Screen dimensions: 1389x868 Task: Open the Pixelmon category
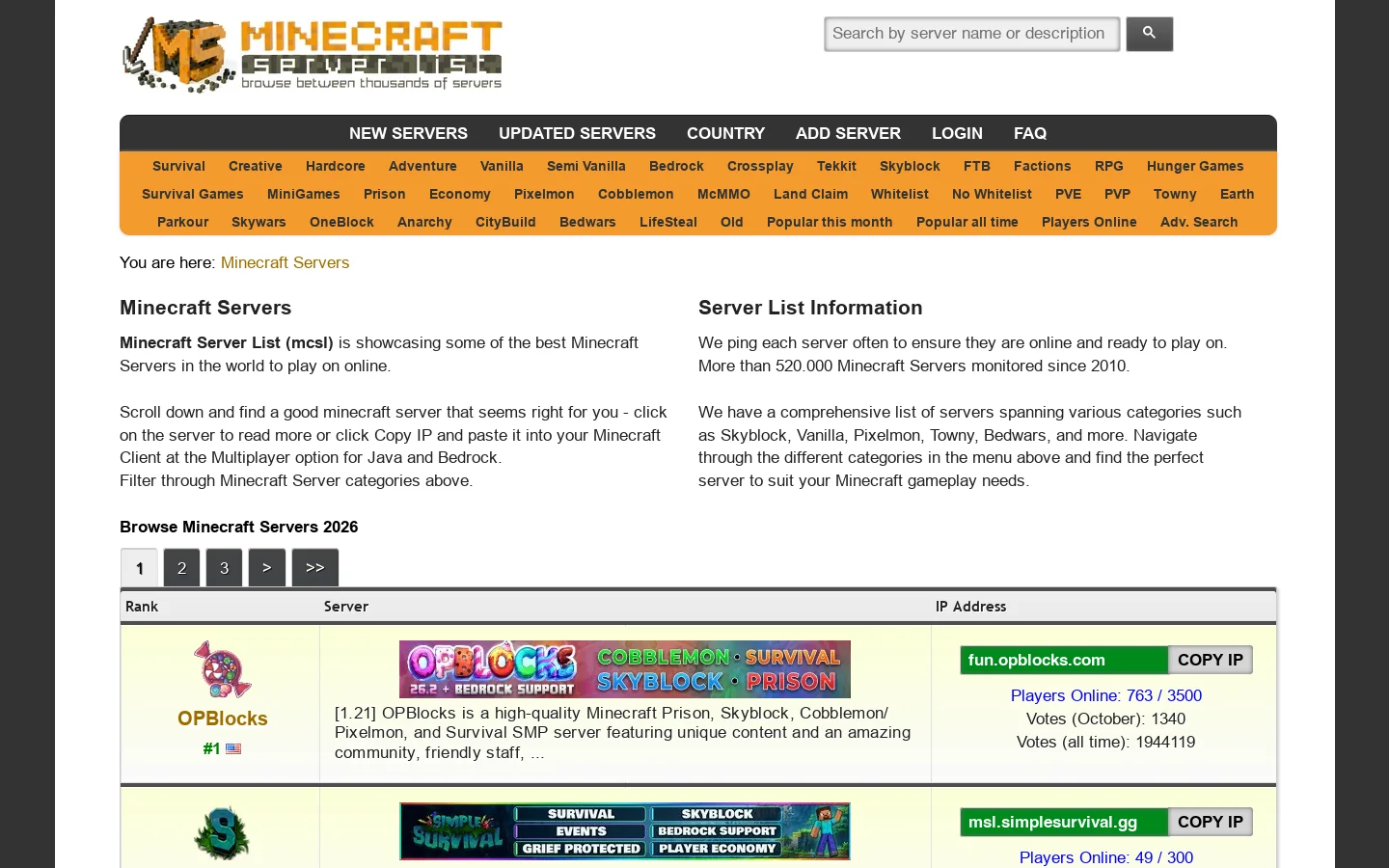tap(544, 194)
